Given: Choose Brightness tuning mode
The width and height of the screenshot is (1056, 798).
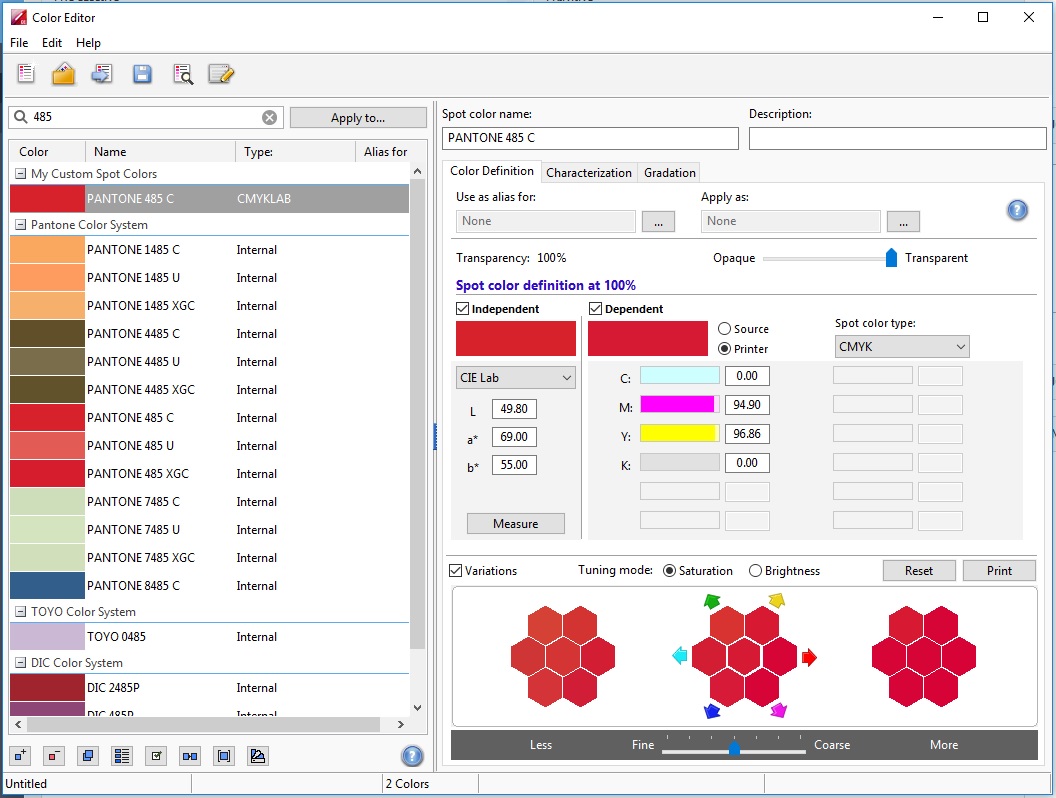Looking at the screenshot, I should (x=755, y=570).
